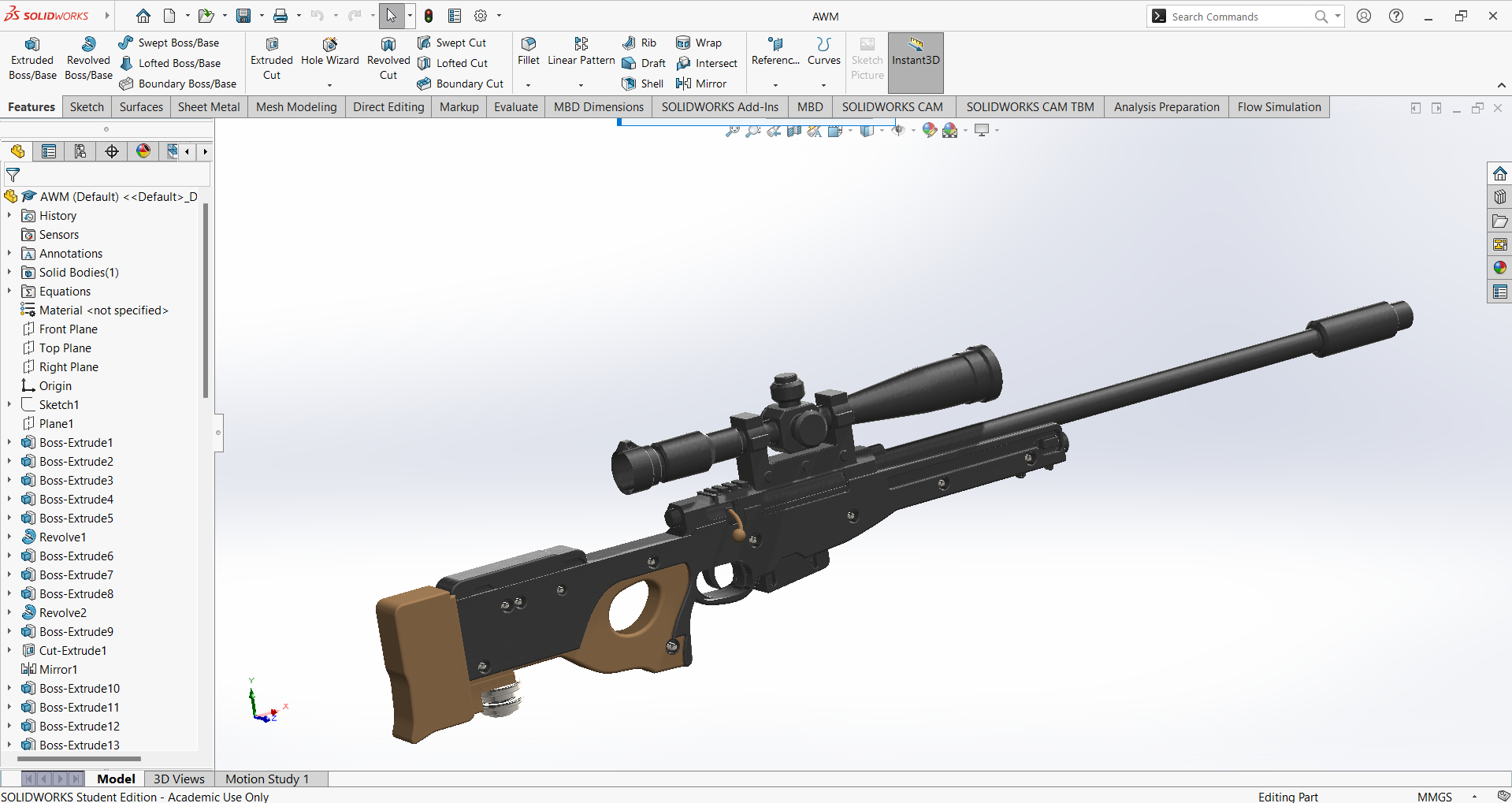The width and height of the screenshot is (1512, 803).
Task: Select the Front Plane tree item
Action: click(x=60, y=329)
